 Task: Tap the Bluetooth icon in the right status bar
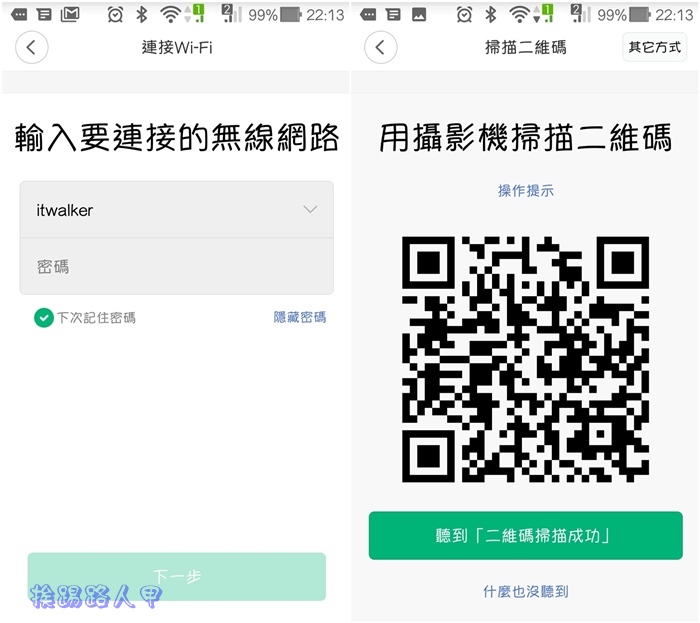491,15
